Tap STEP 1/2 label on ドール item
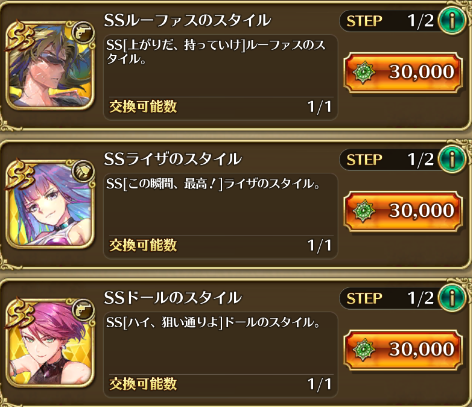Viewport: 472px width, 407px height. pyautogui.click(x=389, y=298)
